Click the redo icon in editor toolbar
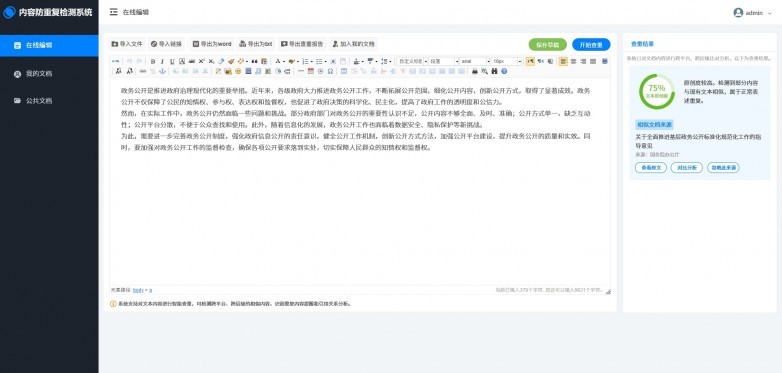Image resolution: width=782 pixels, height=373 pixels. pyautogui.click(x=140, y=61)
